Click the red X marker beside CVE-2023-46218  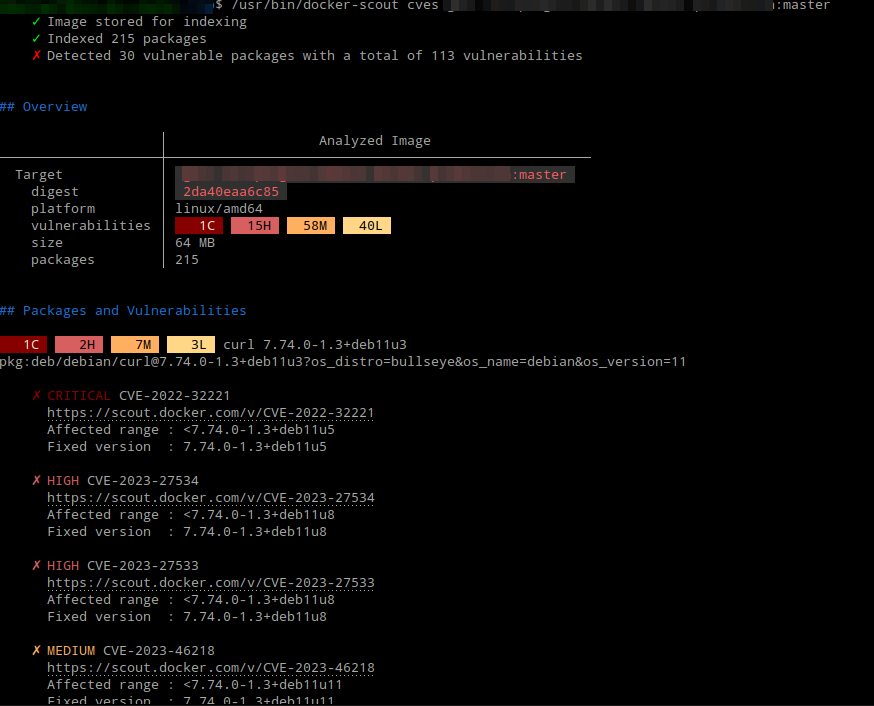tap(36, 650)
